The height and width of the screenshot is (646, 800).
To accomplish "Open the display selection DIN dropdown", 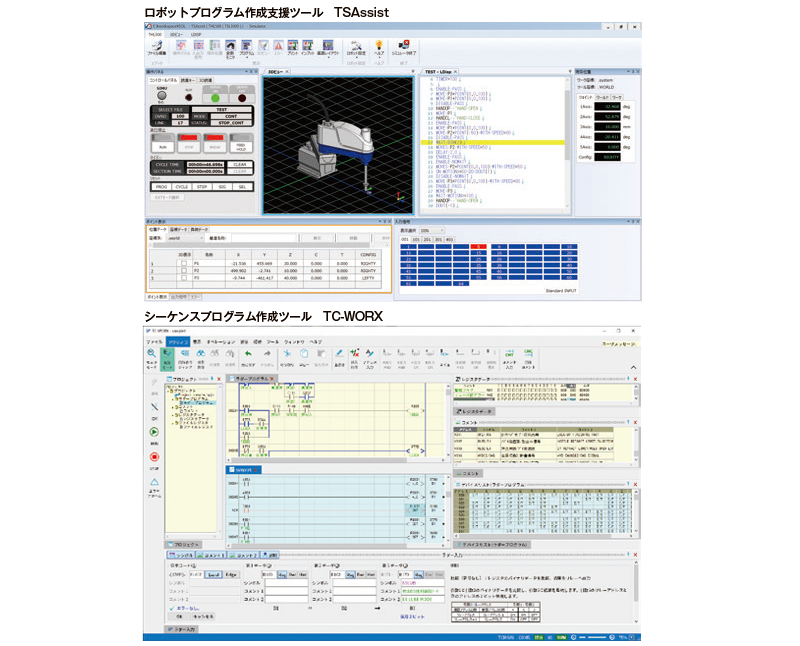I will (x=432, y=231).
